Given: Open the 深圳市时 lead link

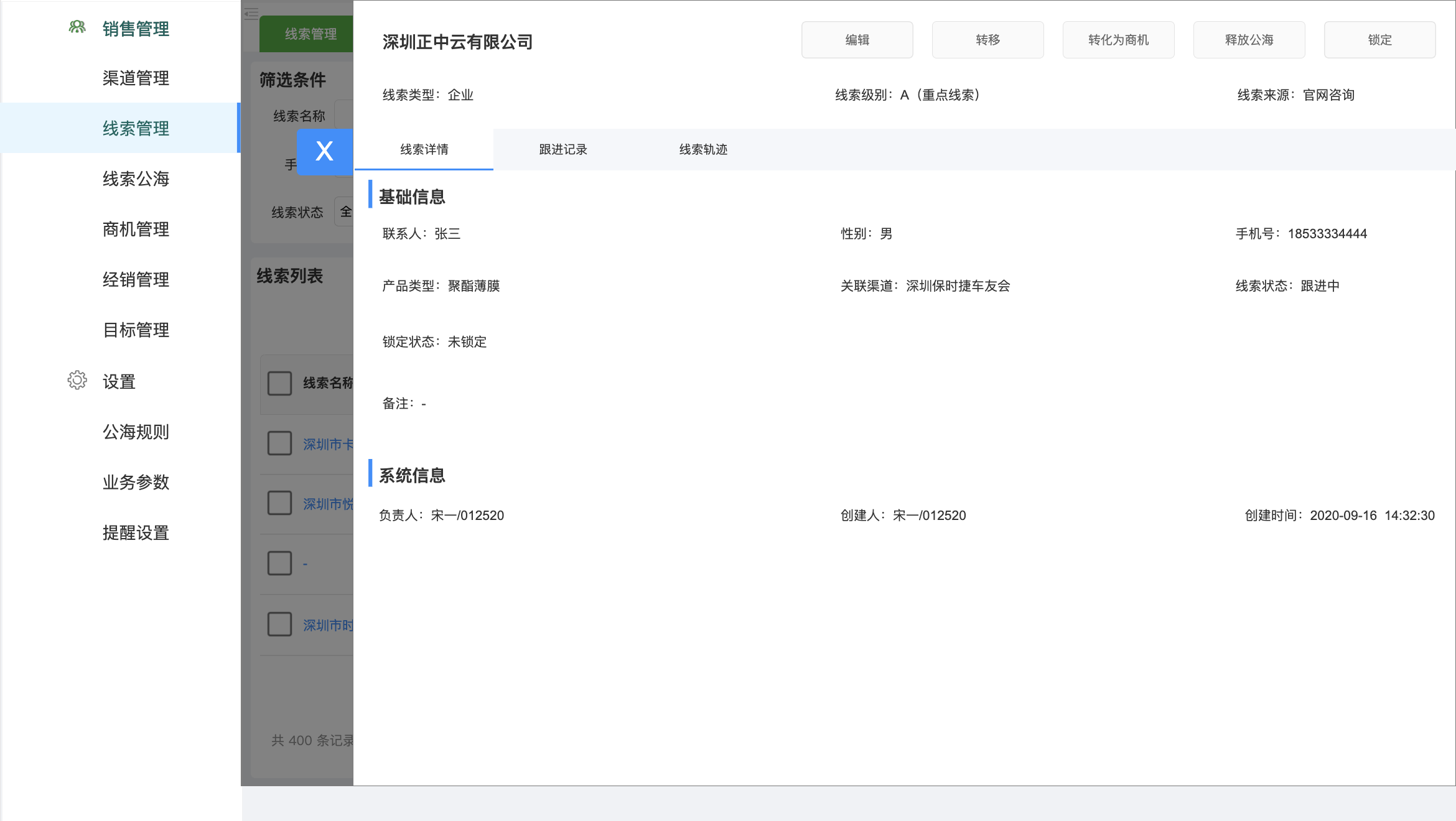Looking at the screenshot, I should tap(328, 625).
